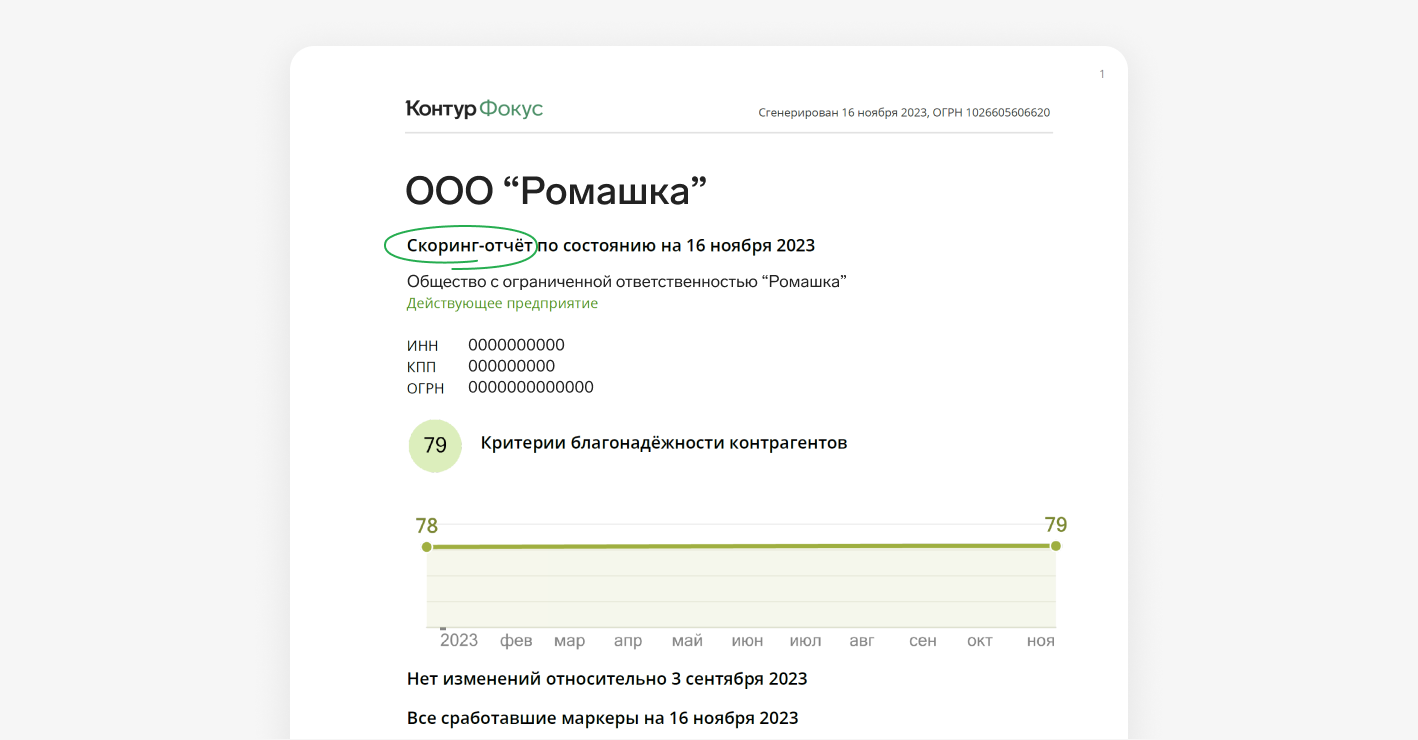The image size is (1418, 740).
Task: Click the page number 1 indicator
Action: (1102, 74)
